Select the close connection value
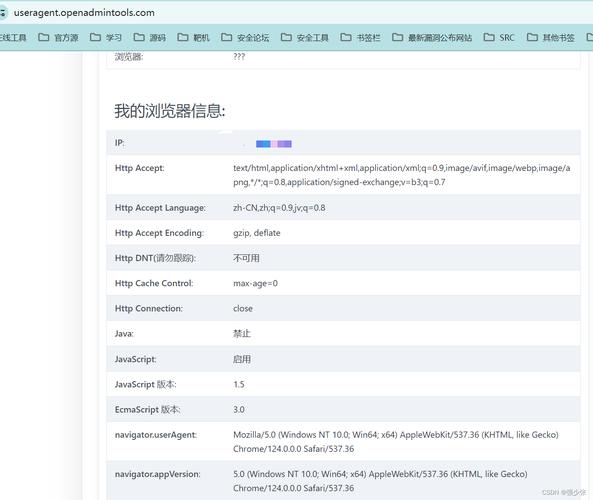 (243, 309)
